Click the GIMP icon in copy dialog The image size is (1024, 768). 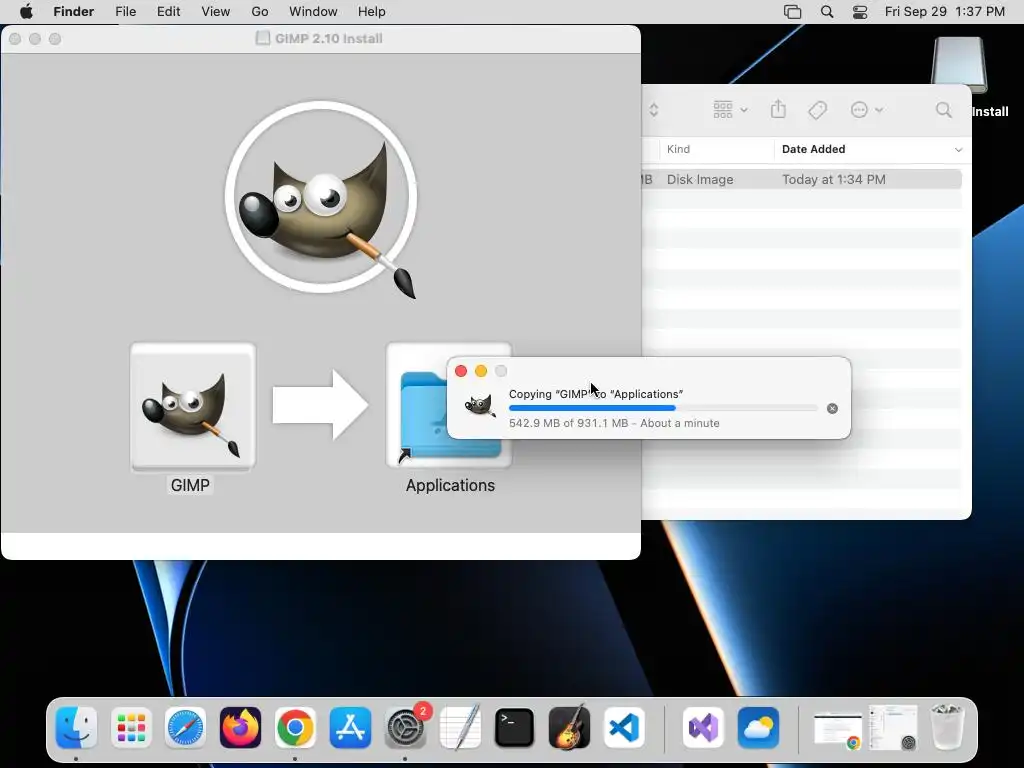[x=479, y=406]
